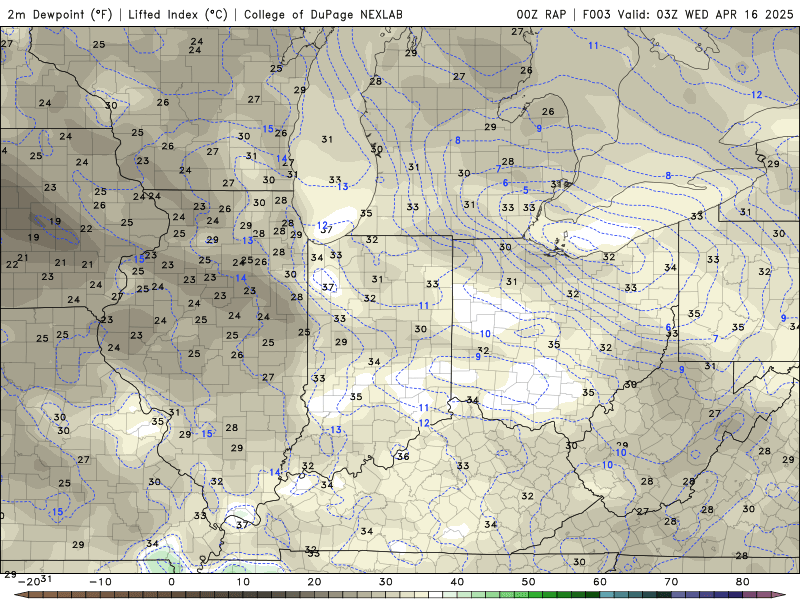Click the '20' colorbar tick label
The width and height of the screenshot is (800, 600).
(x=314, y=582)
